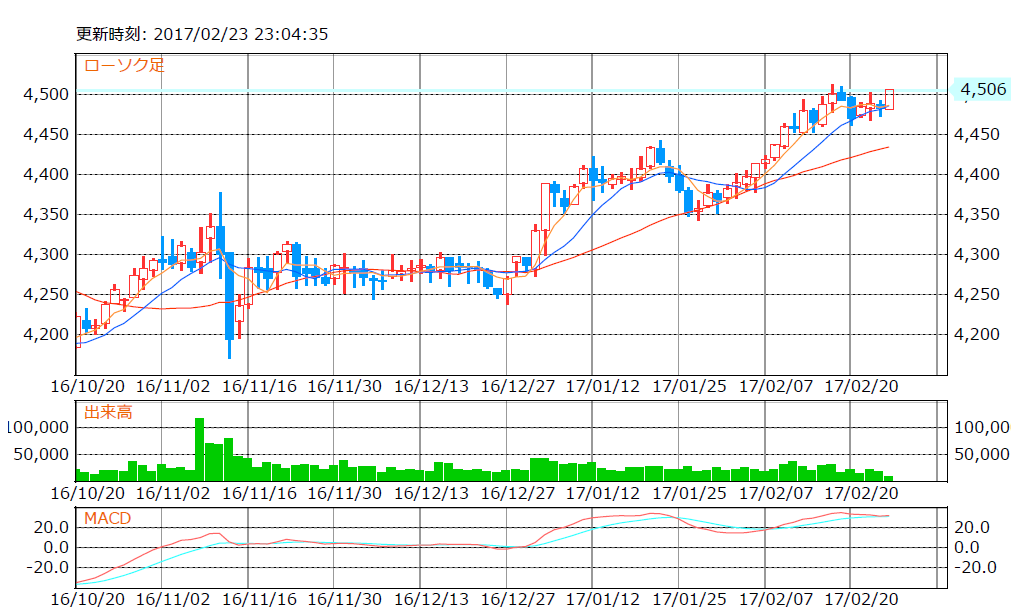Viewport: 1011px width, 611px height.
Task: Click -20.0 on left MACD axis
Action: pos(46,568)
